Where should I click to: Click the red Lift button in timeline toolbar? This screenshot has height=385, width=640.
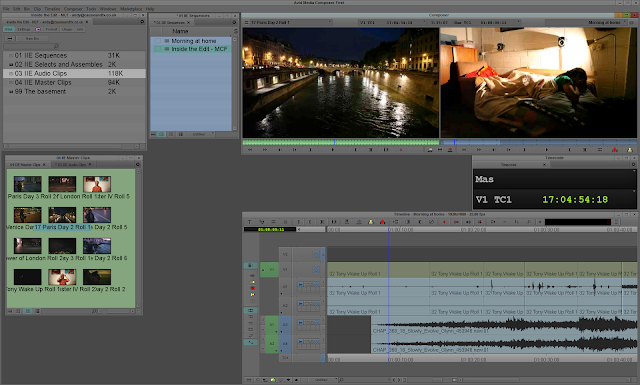(382, 222)
